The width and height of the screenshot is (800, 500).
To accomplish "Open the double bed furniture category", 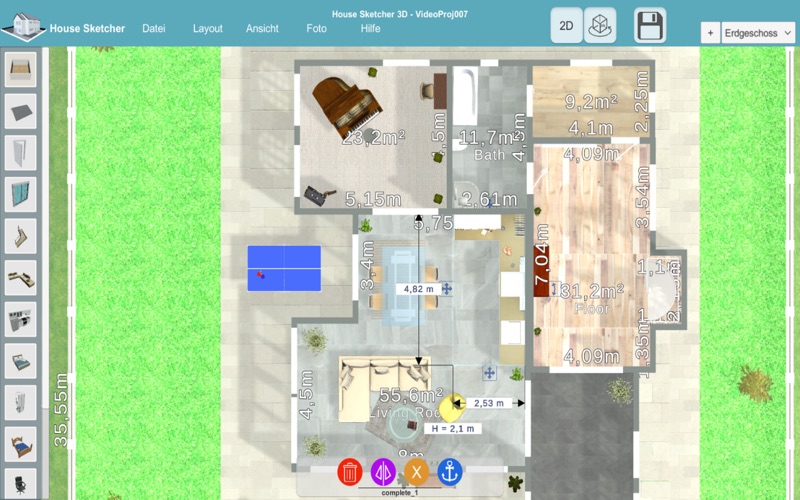I will point(20,361).
